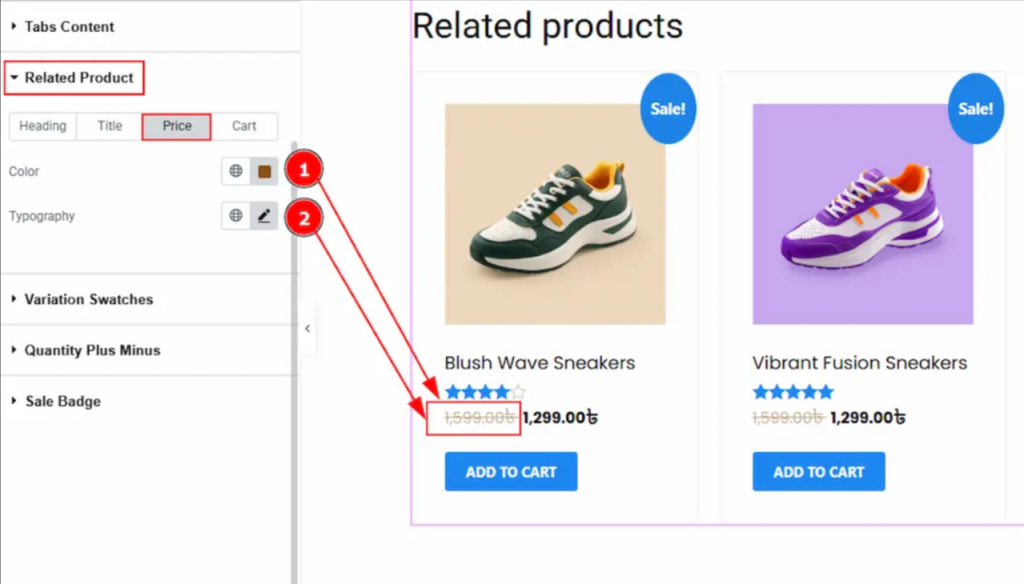Image resolution: width=1024 pixels, height=584 pixels.
Task: Add Blush Wave Sneakers to cart
Action: click(x=511, y=472)
